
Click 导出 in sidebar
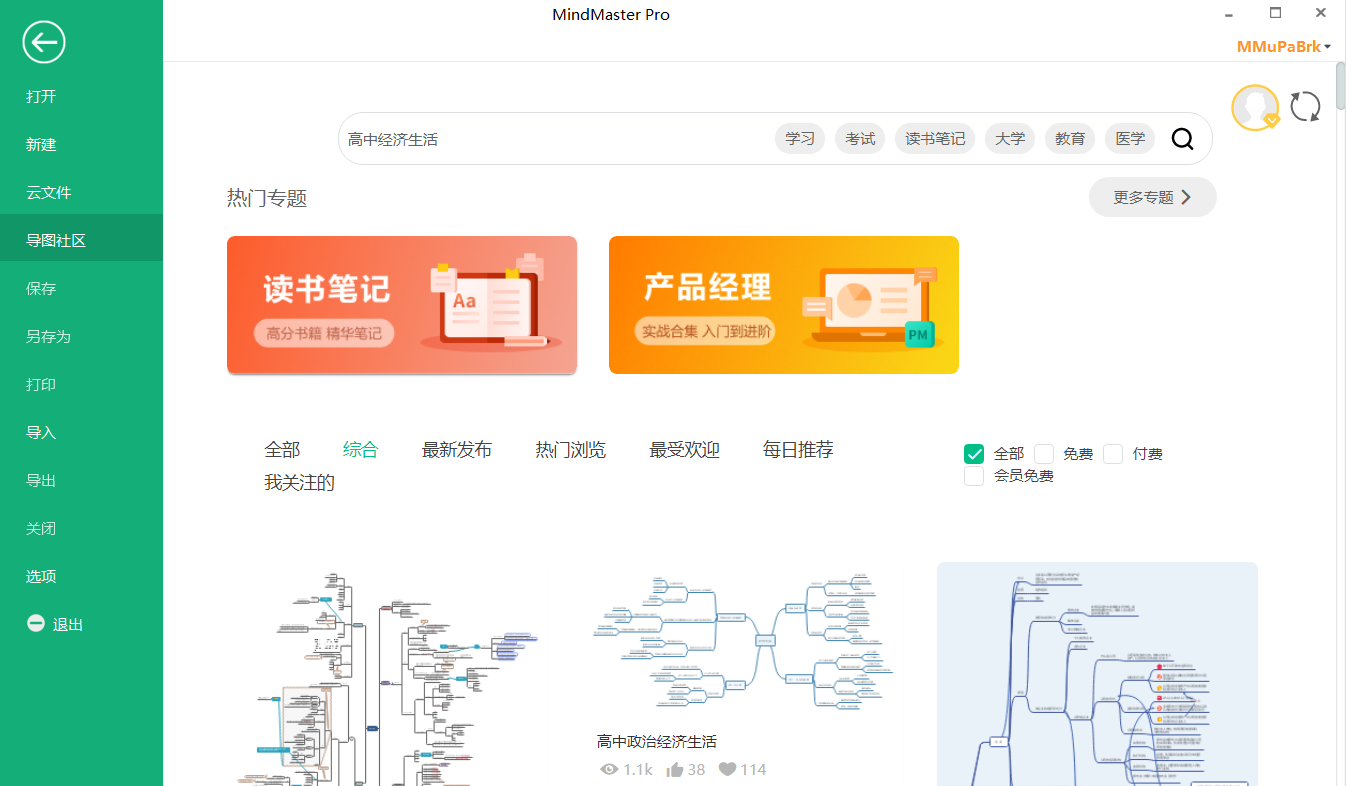[x=81, y=481]
